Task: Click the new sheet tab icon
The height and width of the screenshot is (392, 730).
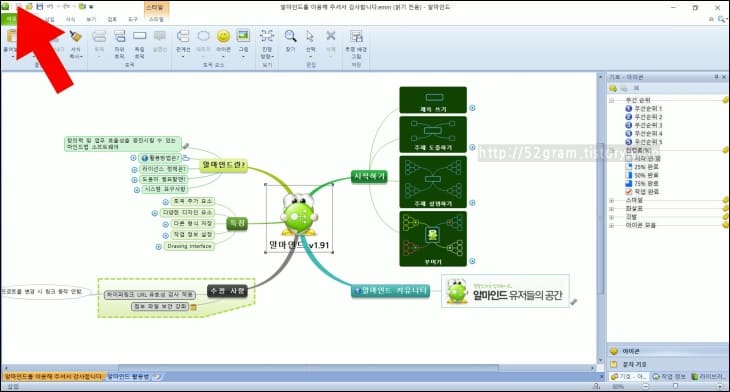Action: click(x=158, y=376)
